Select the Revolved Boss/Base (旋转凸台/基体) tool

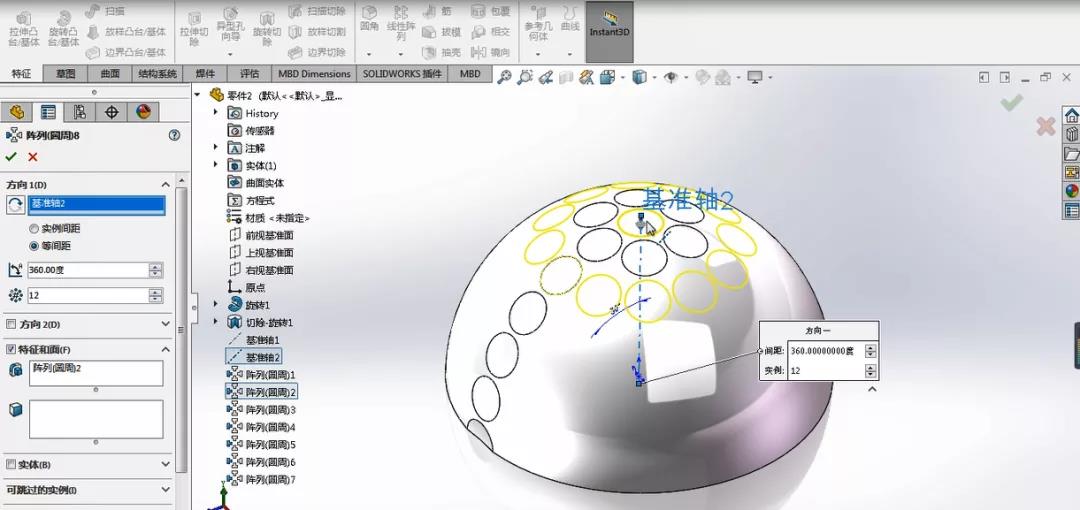click(x=63, y=28)
